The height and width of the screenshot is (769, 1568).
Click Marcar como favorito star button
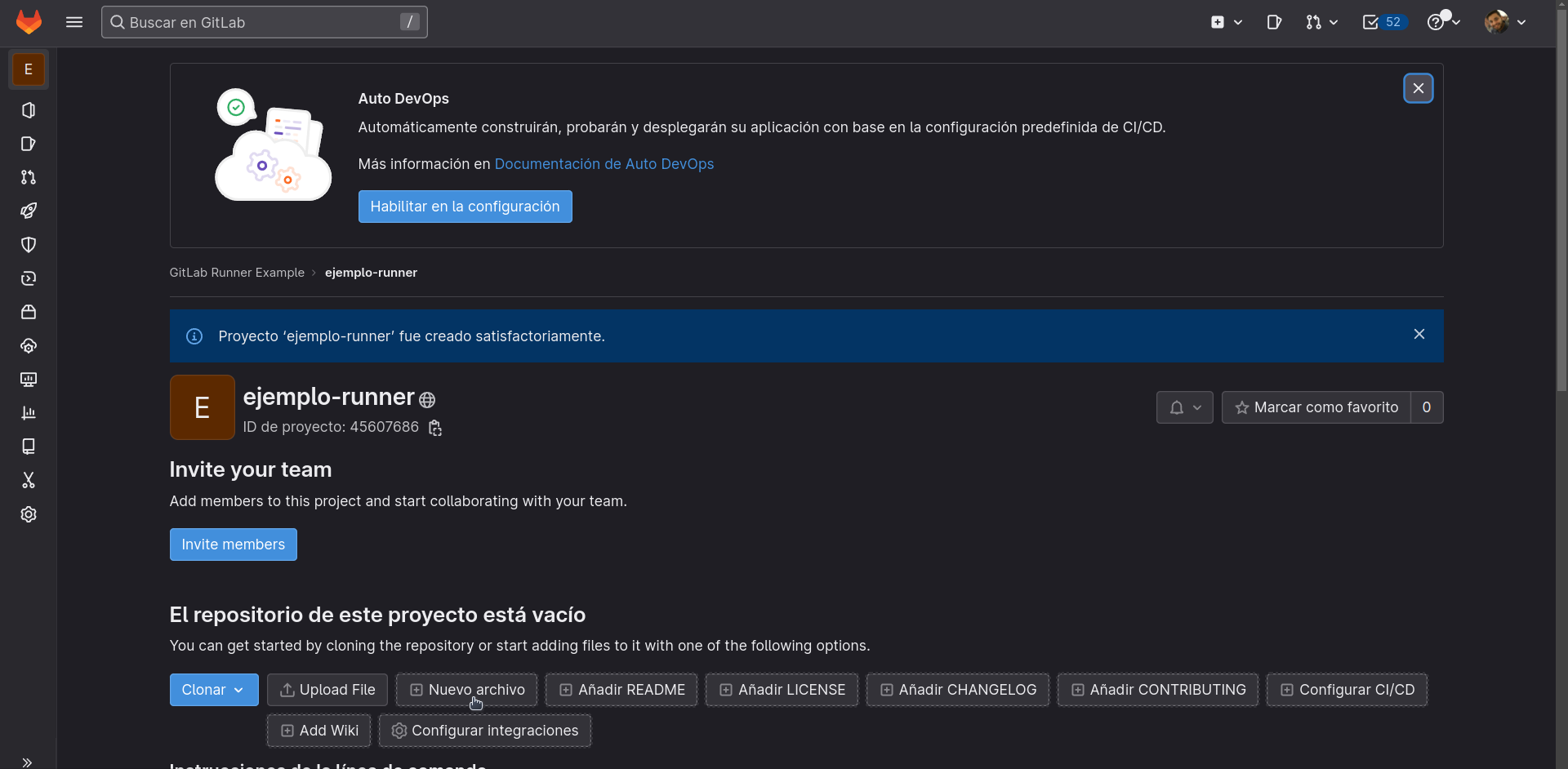pos(1316,407)
